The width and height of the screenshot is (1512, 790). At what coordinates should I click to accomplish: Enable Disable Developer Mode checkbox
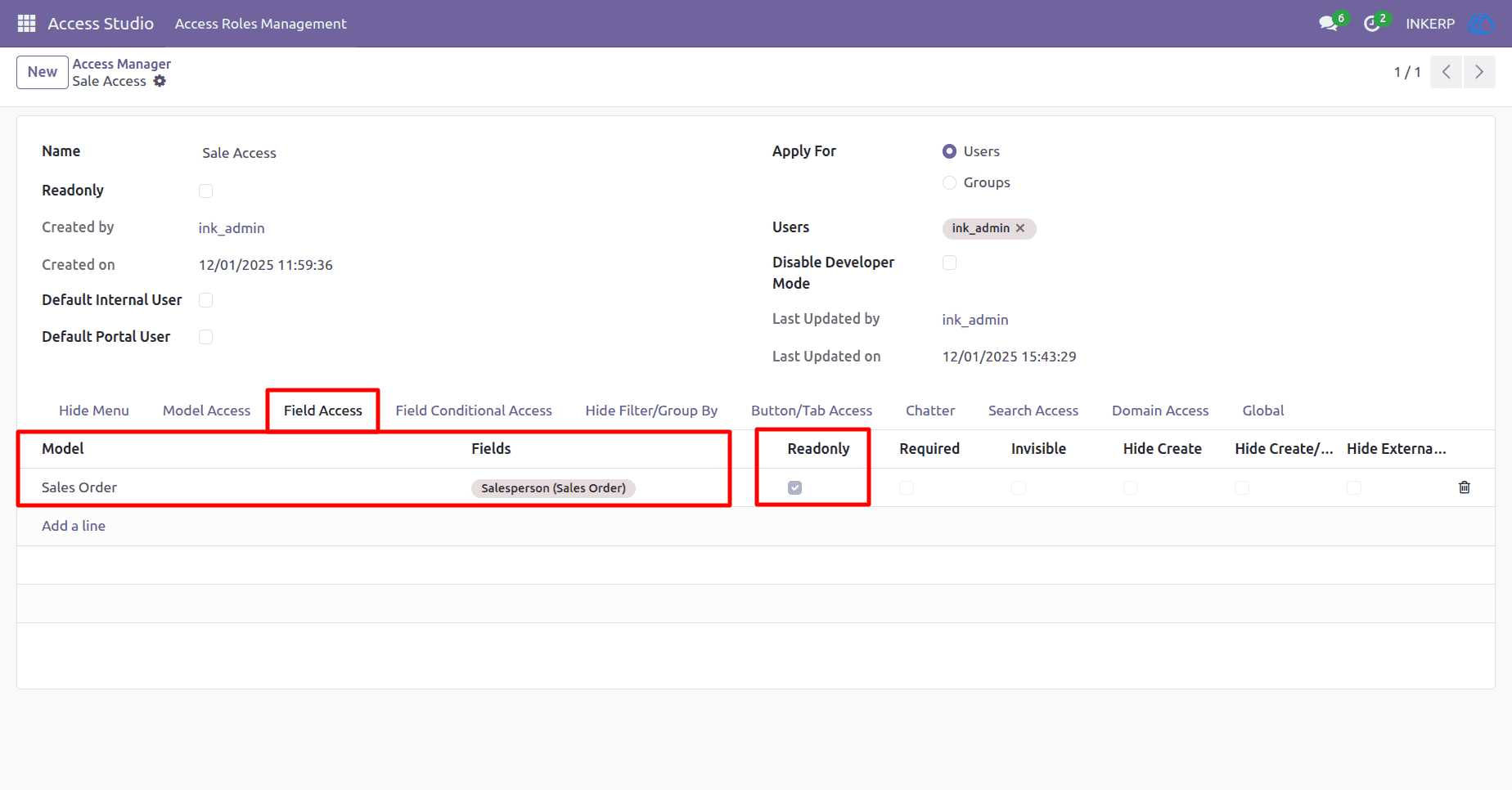point(949,263)
